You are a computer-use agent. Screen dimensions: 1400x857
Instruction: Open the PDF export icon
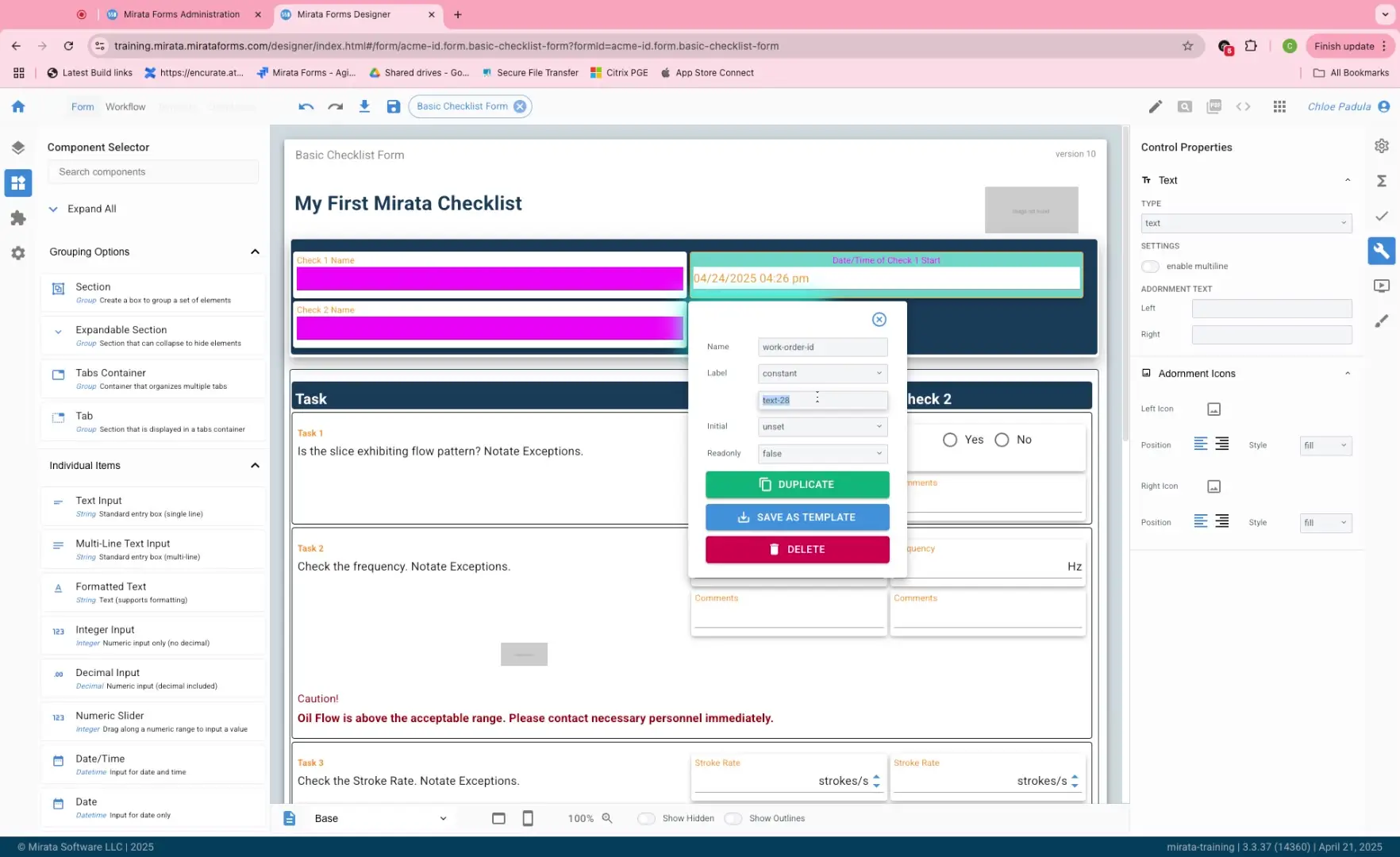click(1213, 106)
